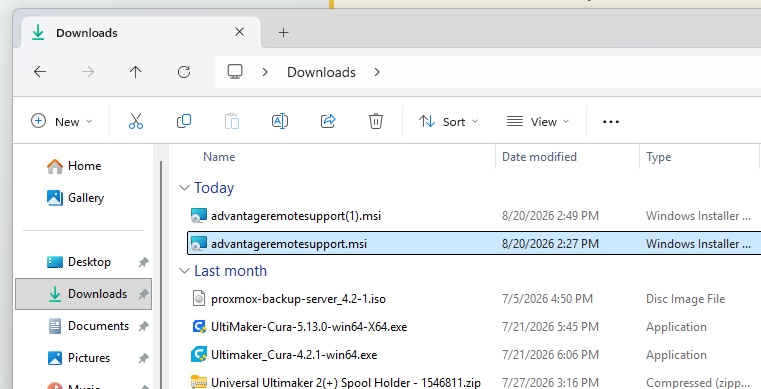761x389 pixels.
Task: Click the Cut scissors icon
Action: click(136, 121)
